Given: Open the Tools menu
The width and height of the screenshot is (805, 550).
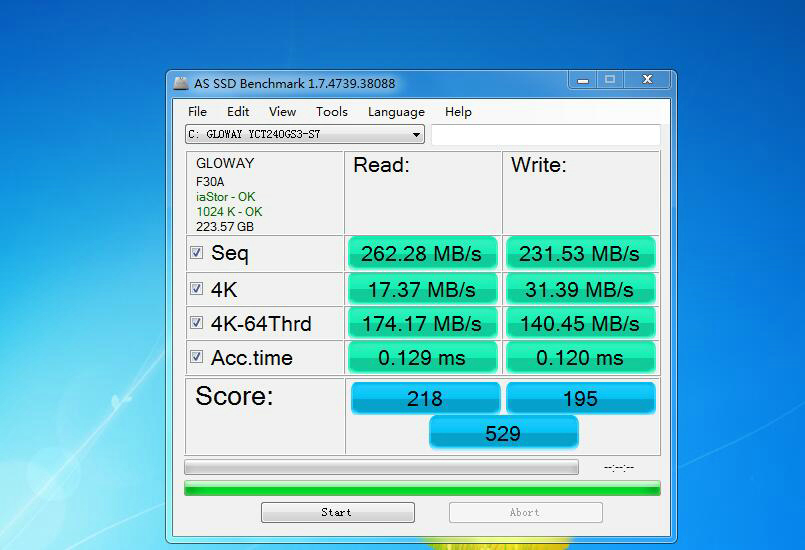Looking at the screenshot, I should [x=332, y=111].
